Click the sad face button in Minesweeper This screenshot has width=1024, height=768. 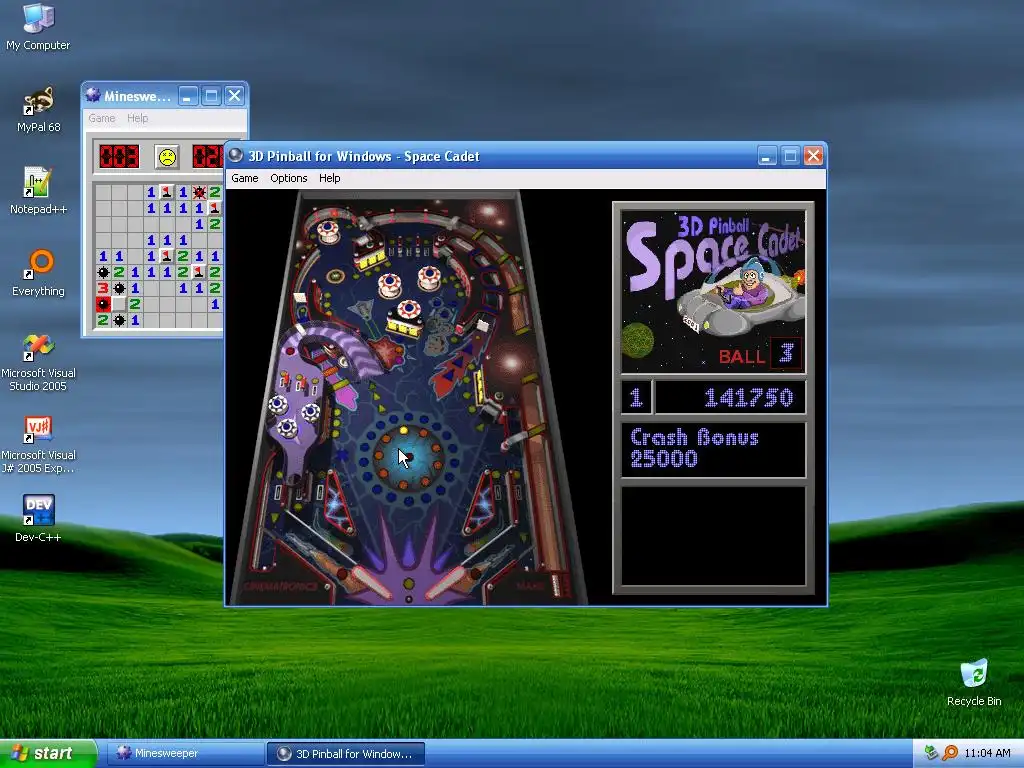[167, 157]
